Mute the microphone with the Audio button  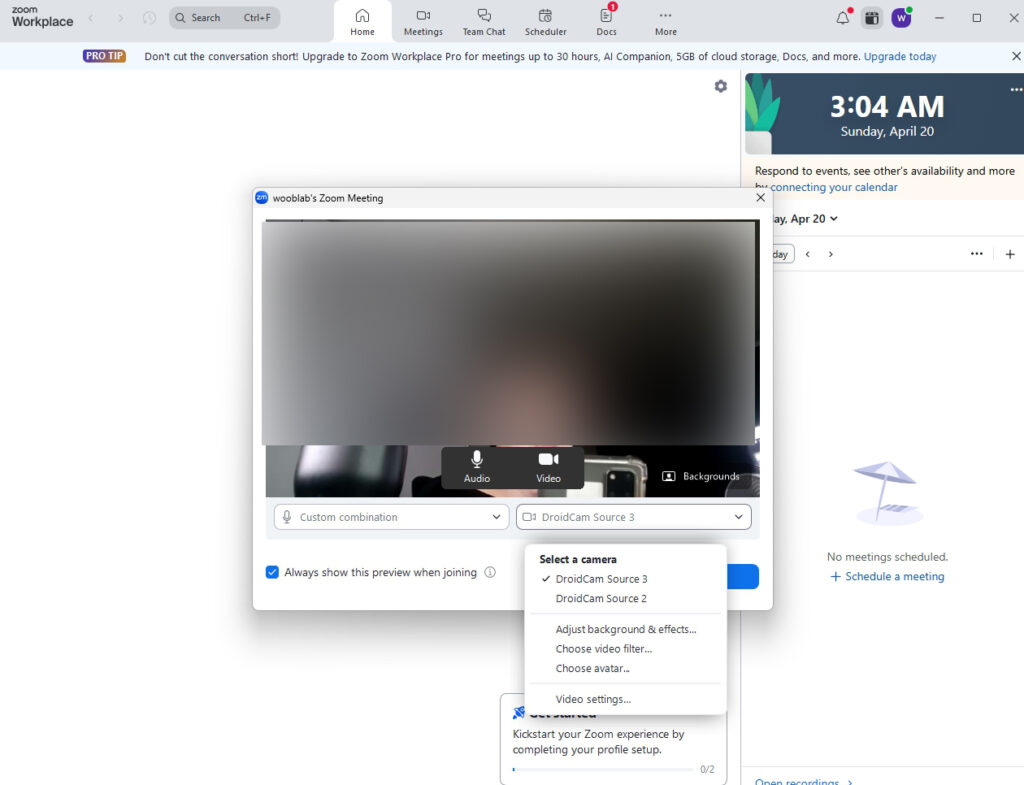coord(477,467)
